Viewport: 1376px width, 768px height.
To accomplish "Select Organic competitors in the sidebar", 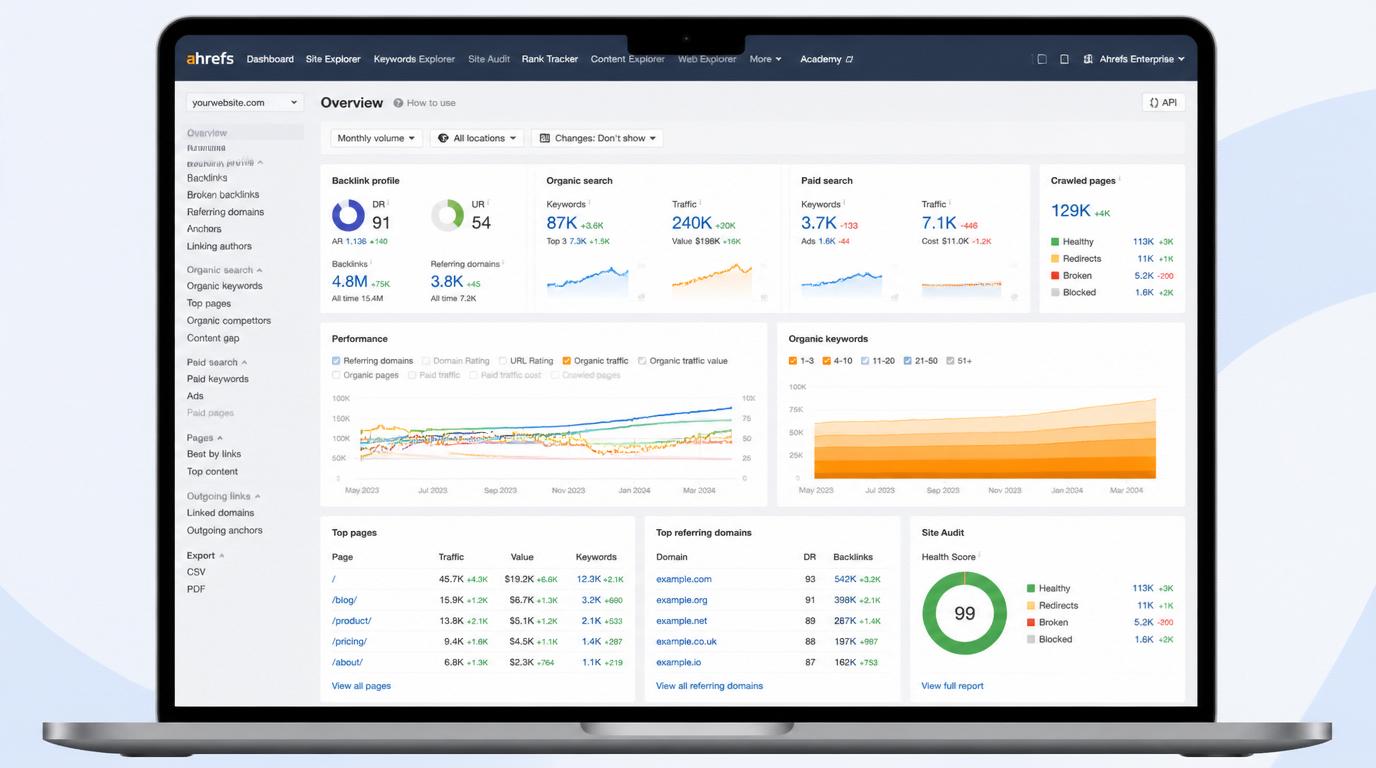I will click(x=229, y=321).
